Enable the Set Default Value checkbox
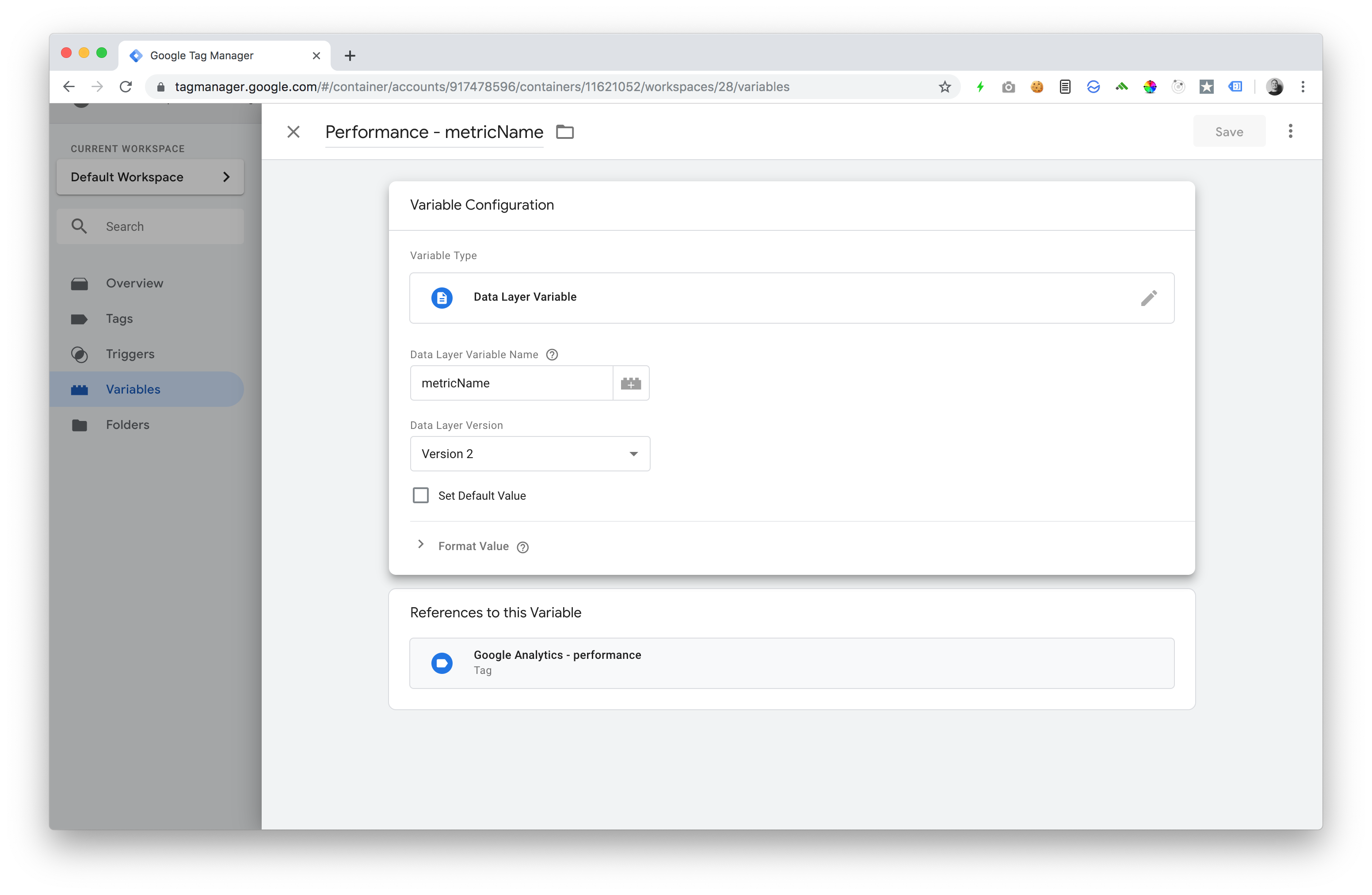This screenshot has width=1372, height=895. (x=421, y=495)
